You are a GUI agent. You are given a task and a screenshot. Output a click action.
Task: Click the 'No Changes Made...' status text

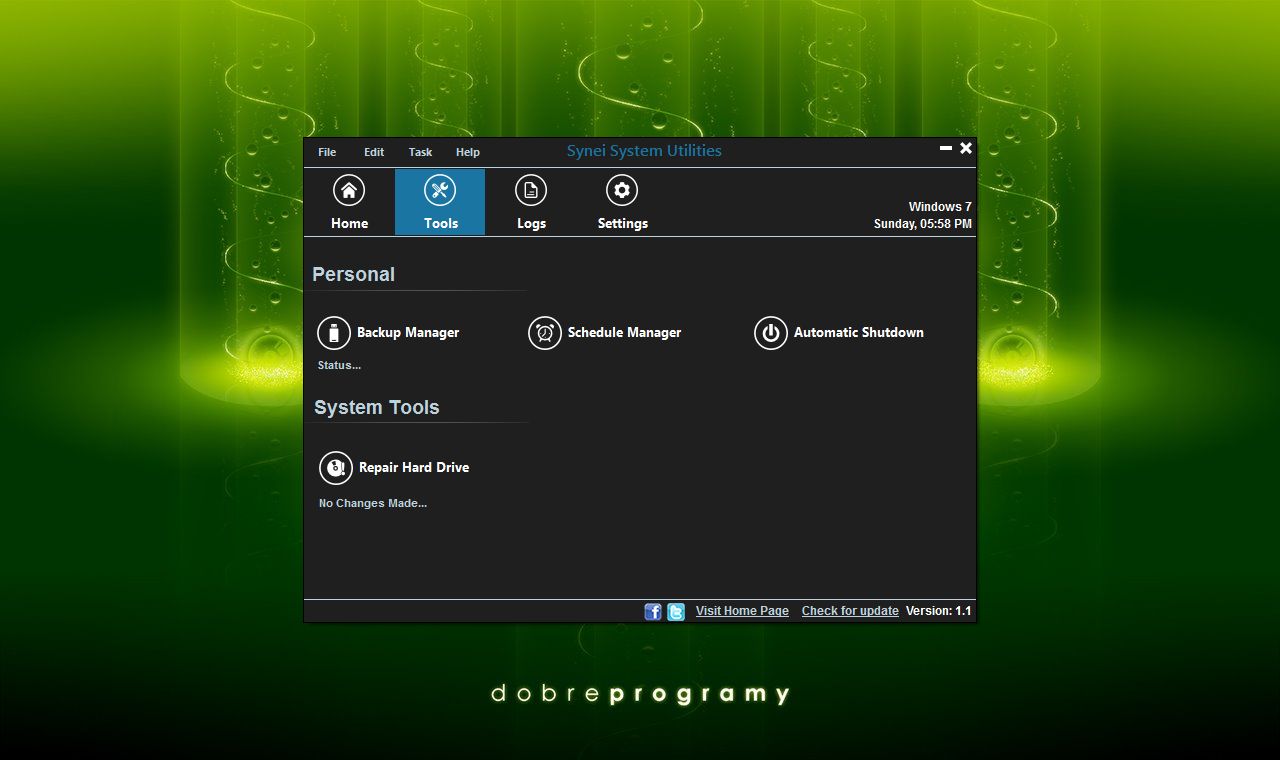click(373, 503)
